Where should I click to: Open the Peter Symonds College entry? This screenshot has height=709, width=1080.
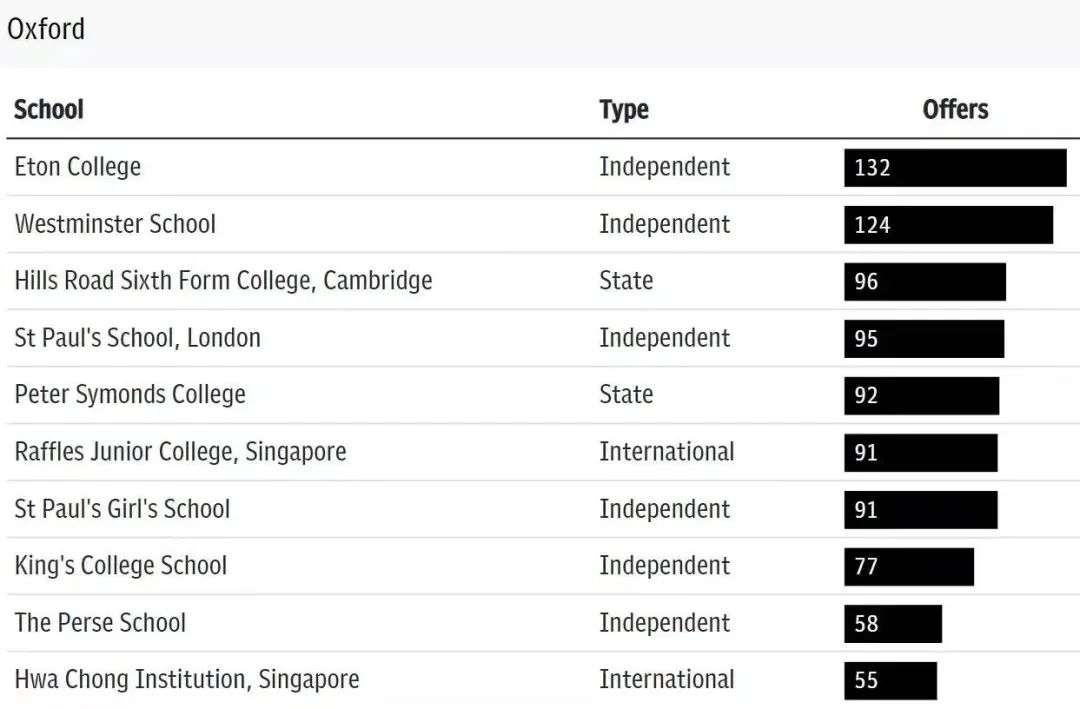(130, 395)
